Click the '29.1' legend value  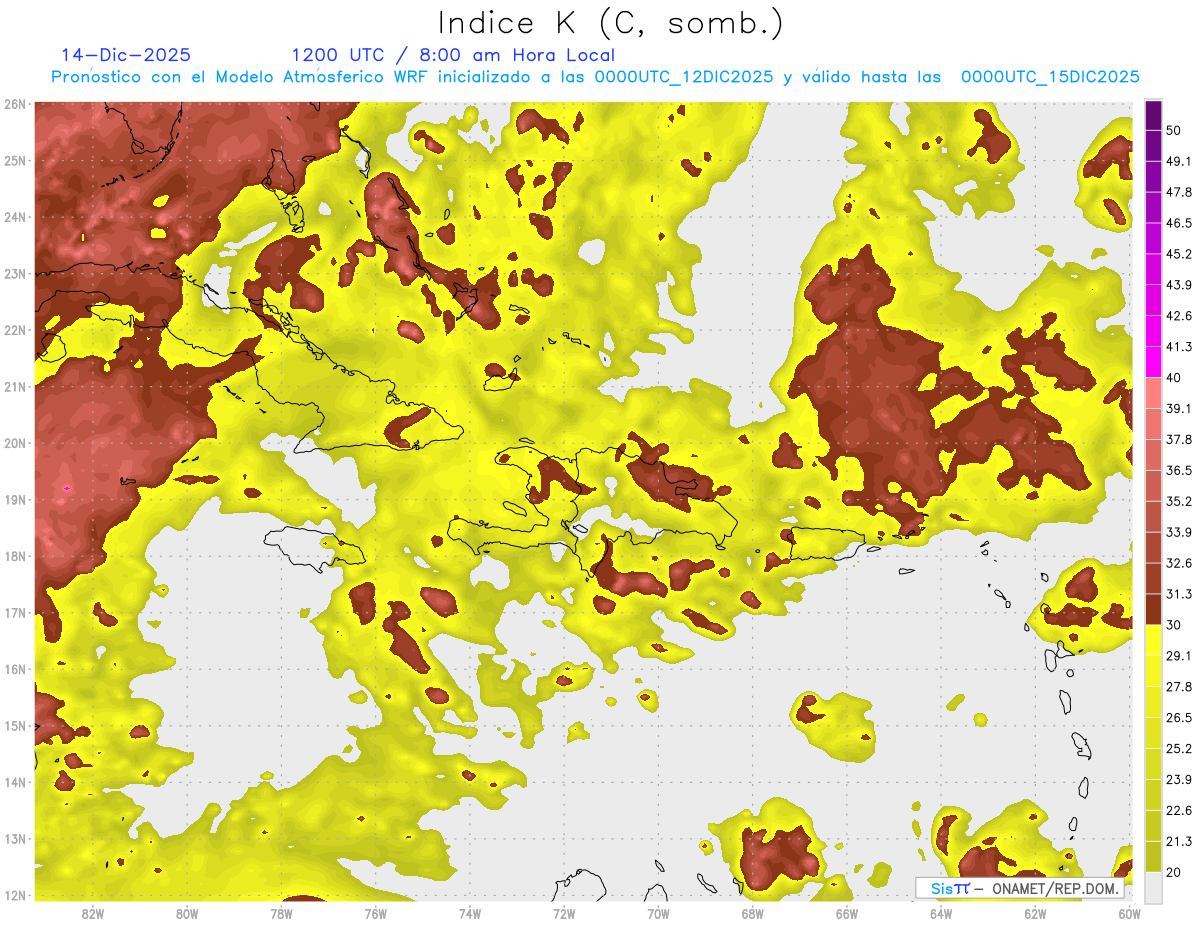tap(1180, 656)
